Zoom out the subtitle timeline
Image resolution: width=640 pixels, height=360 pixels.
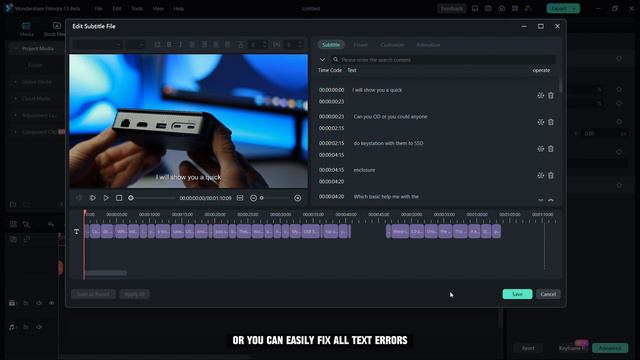253,198
